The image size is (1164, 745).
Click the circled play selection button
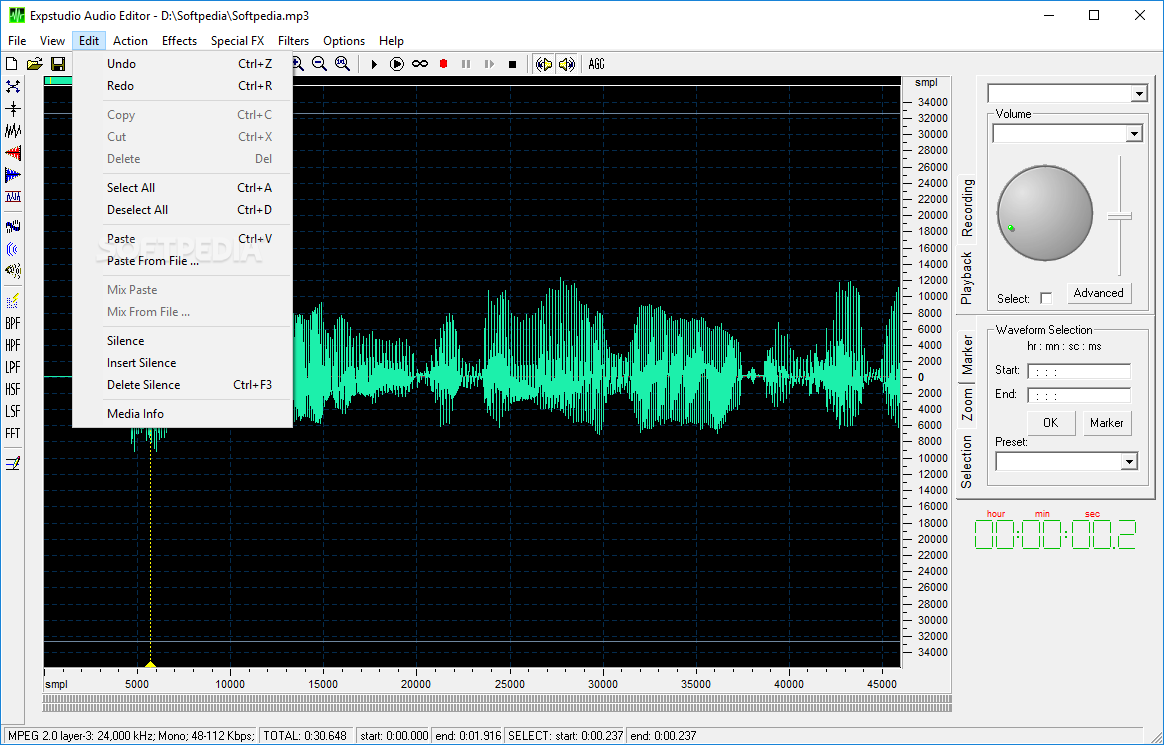(397, 65)
